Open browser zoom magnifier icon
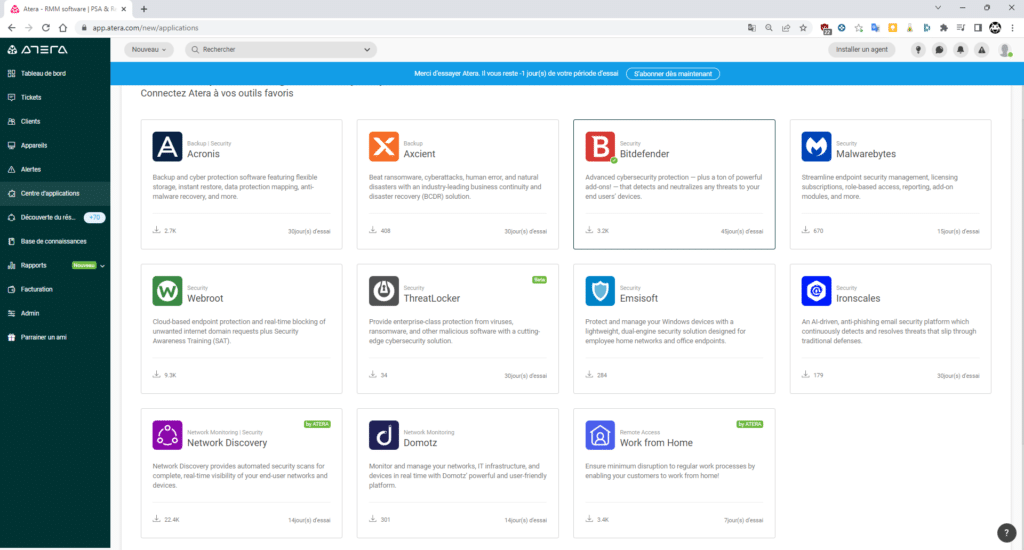The image size is (1024, 550). pyautogui.click(x=769, y=27)
